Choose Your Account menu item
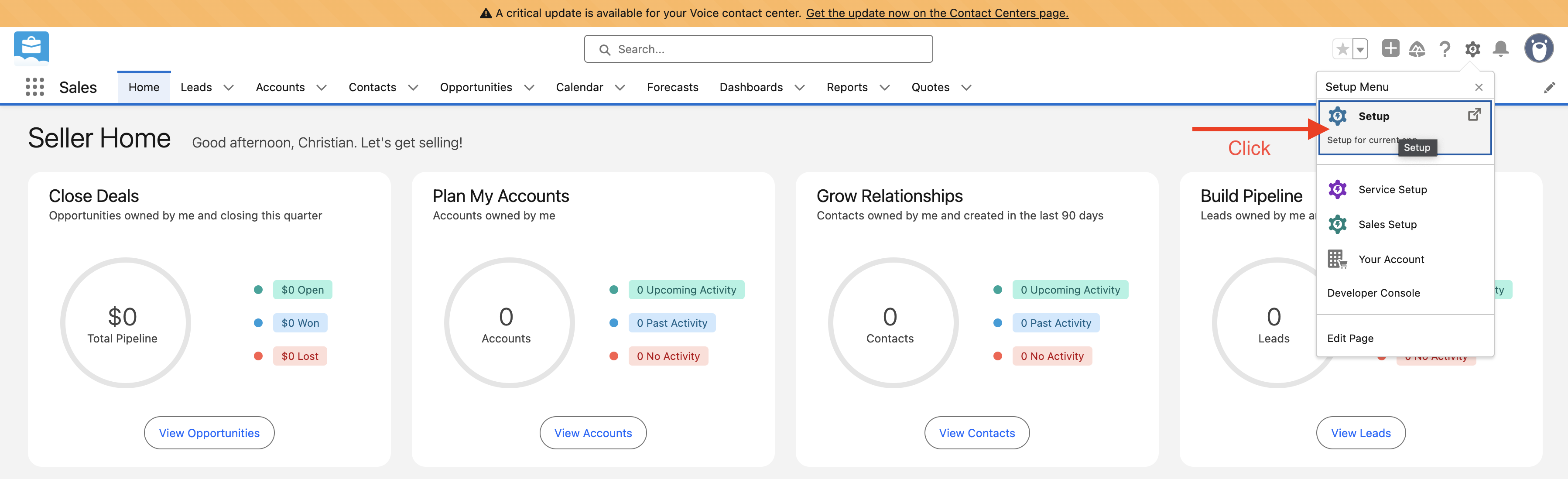Viewport: 1568px width, 479px height. 1405,259
